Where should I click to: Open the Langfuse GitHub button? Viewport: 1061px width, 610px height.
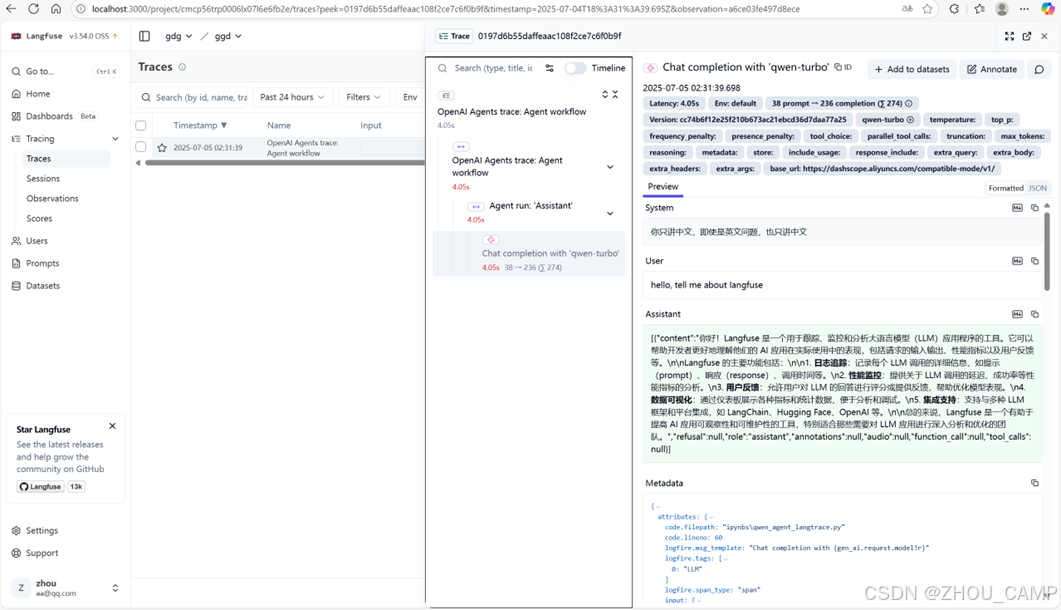[41, 486]
